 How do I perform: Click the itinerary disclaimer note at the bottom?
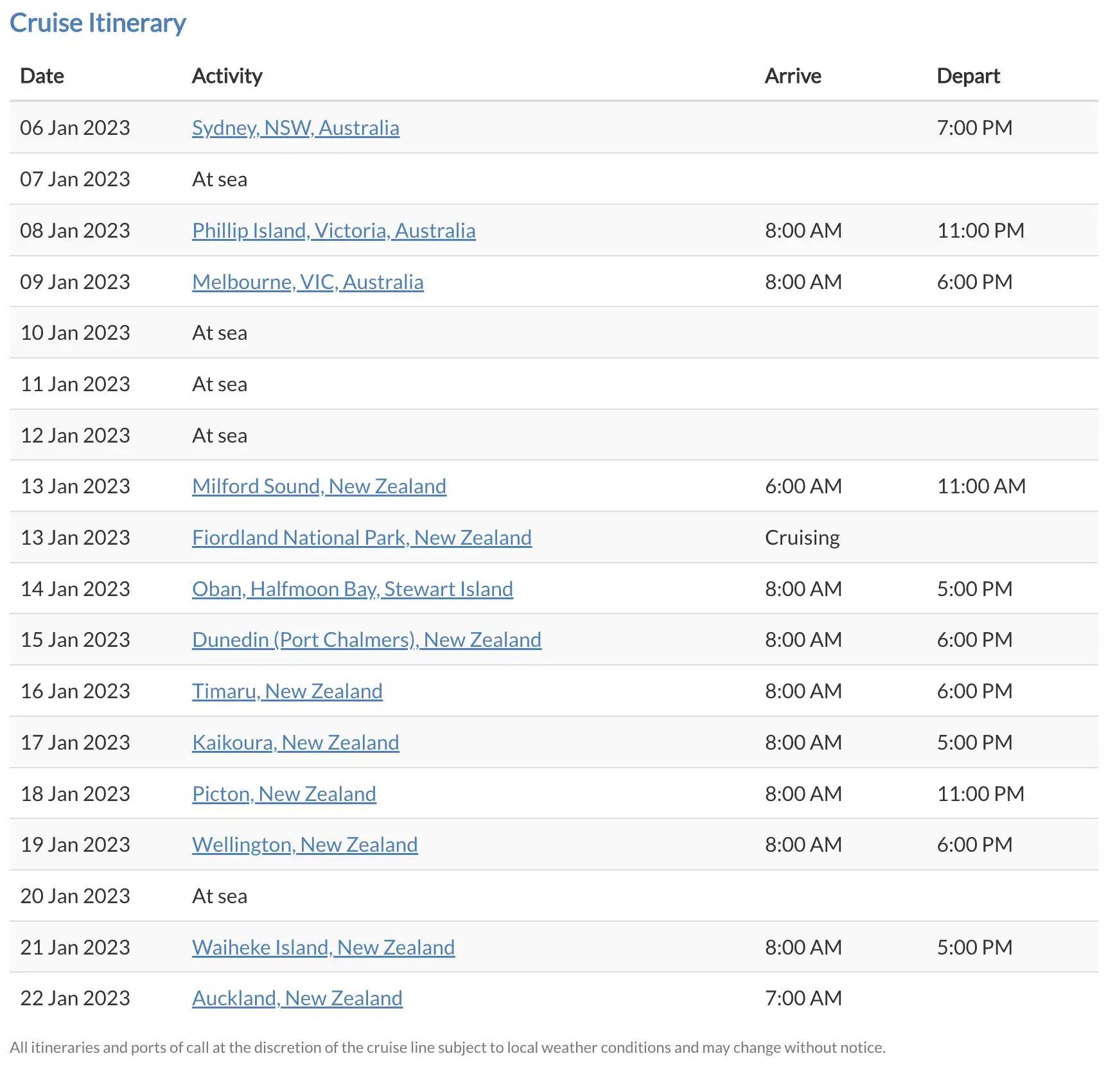[447, 1048]
